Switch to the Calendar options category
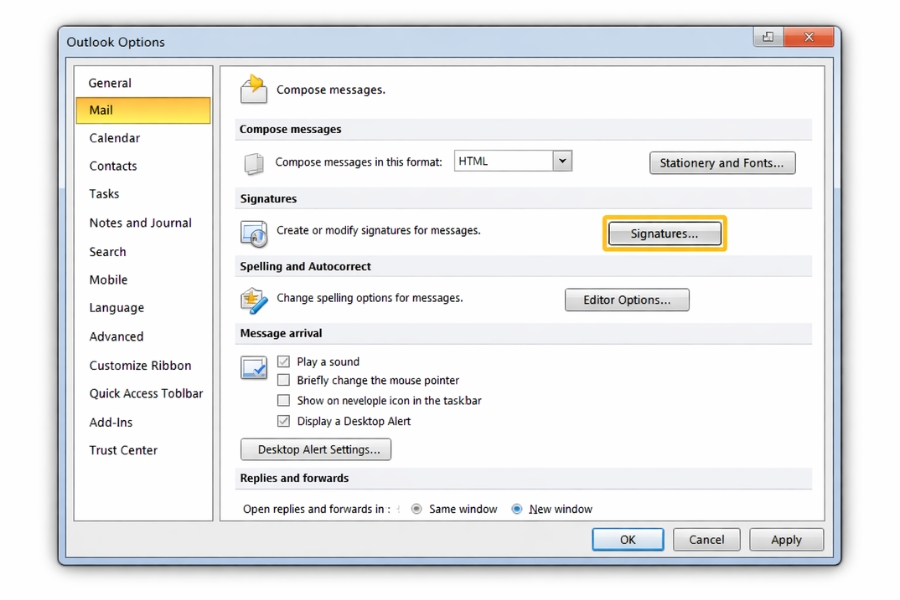The height and width of the screenshot is (600, 900). pyautogui.click(x=114, y=138)
